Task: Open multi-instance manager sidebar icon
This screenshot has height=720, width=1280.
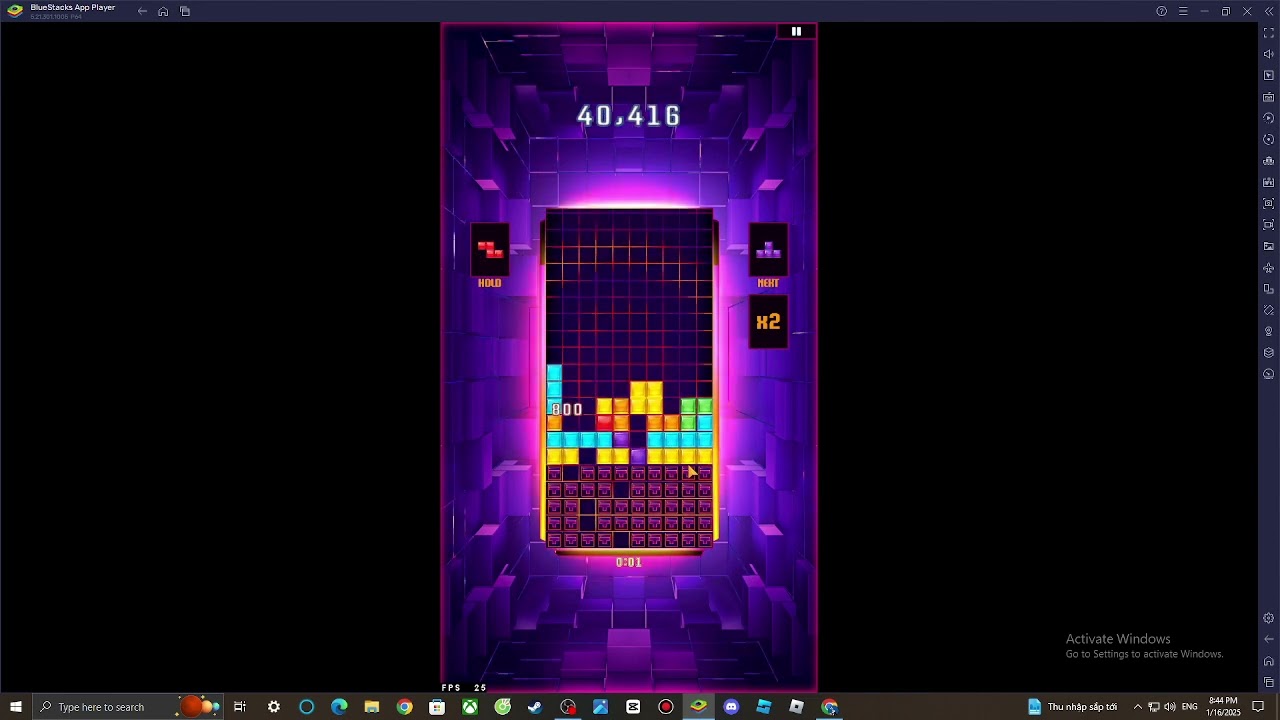Action: coord(1269,161)
